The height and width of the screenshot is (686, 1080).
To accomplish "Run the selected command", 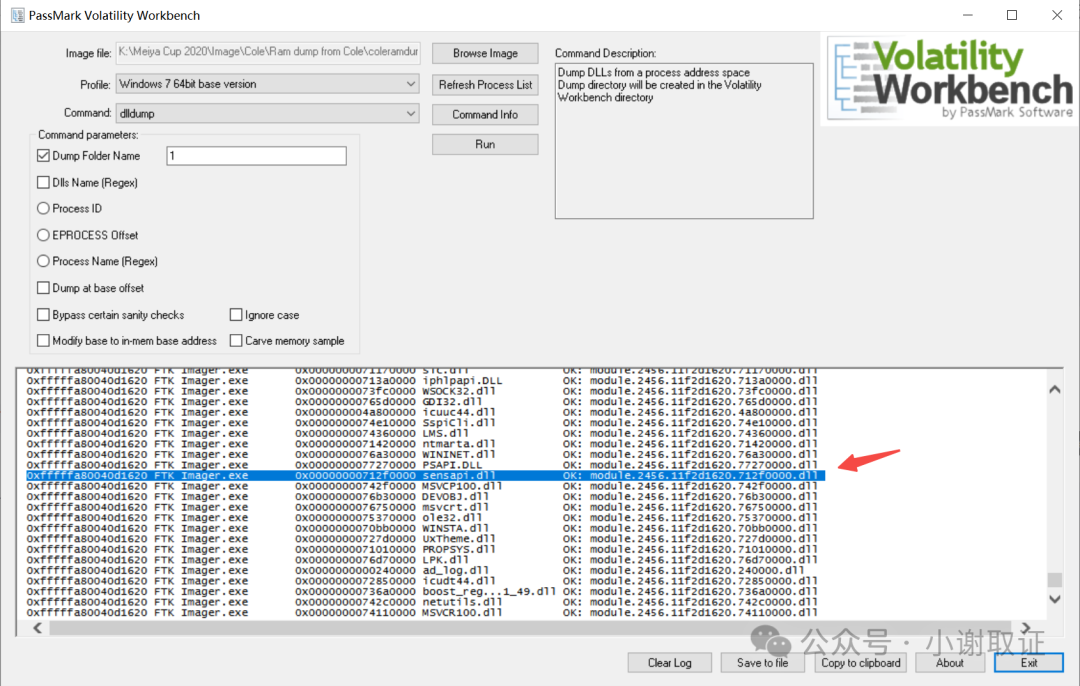I will [x=485, y=144].
